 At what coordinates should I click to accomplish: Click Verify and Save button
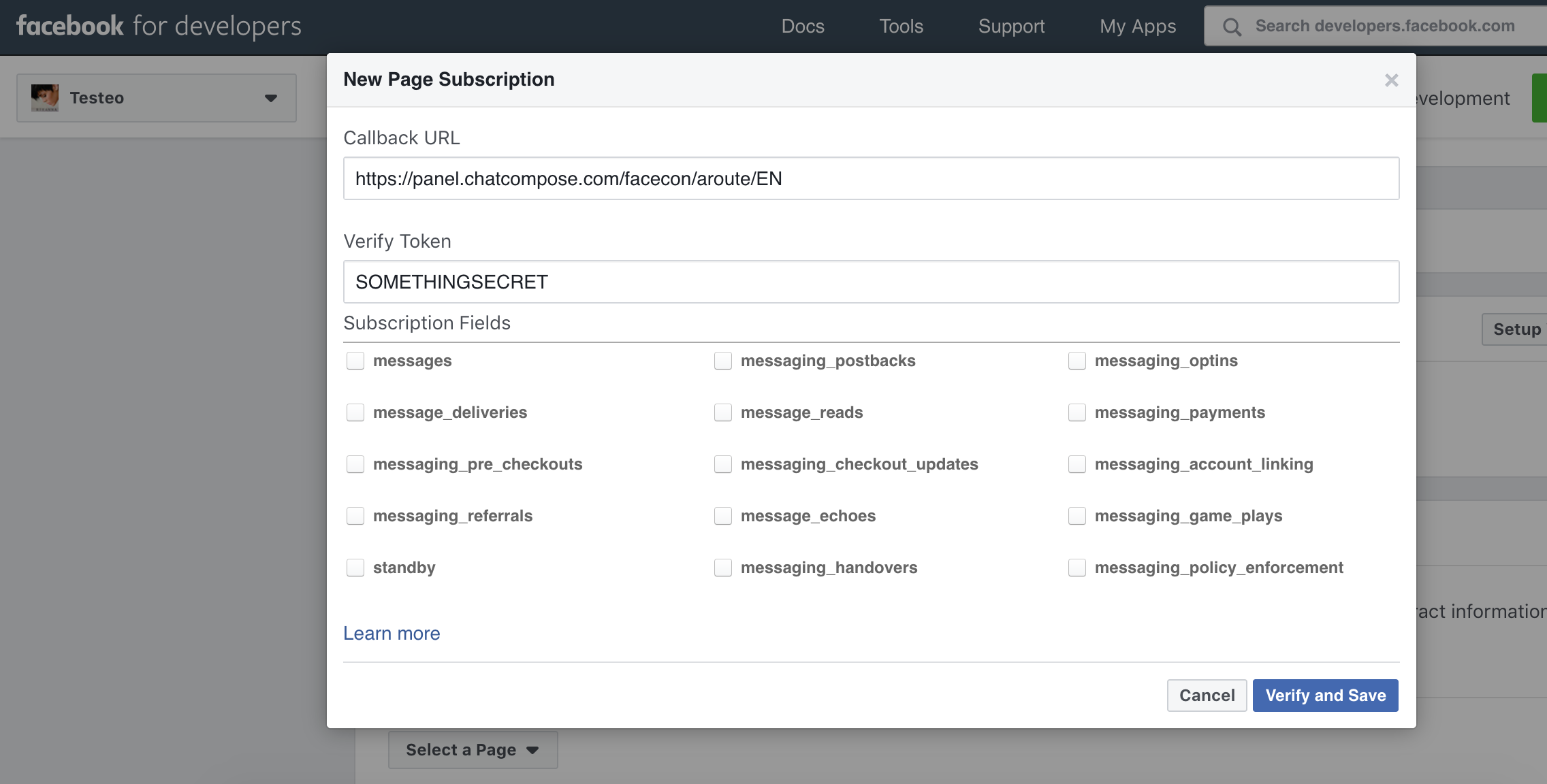click(1325, 696)
